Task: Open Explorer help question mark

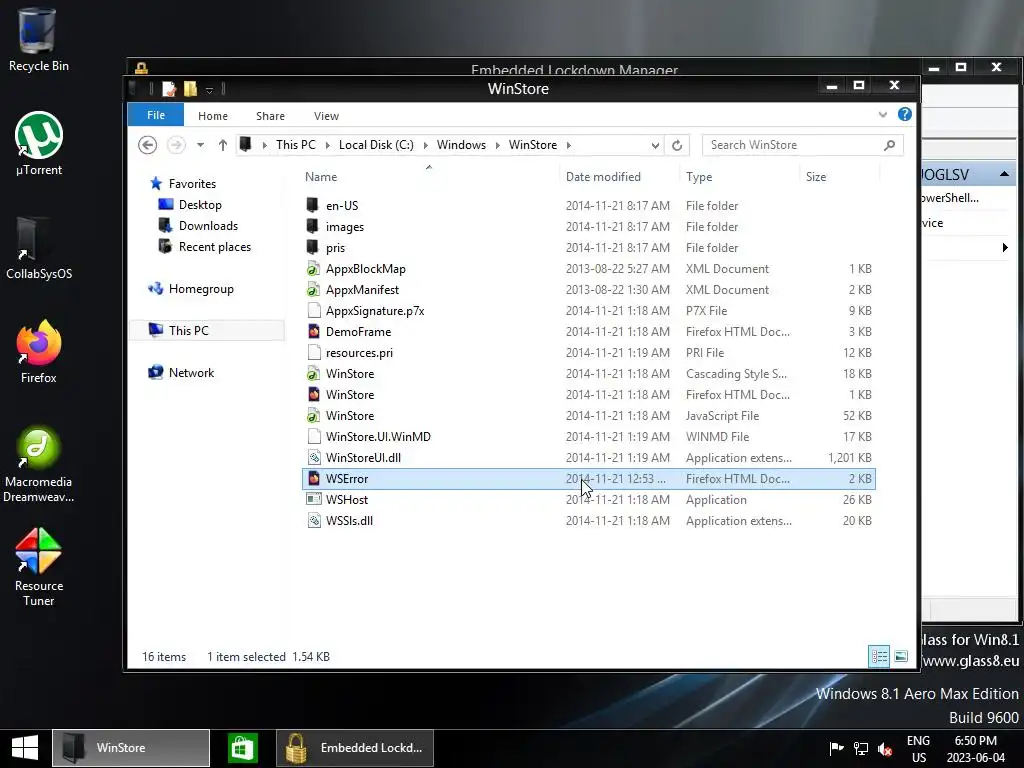Action: click(x=904, y=115)
